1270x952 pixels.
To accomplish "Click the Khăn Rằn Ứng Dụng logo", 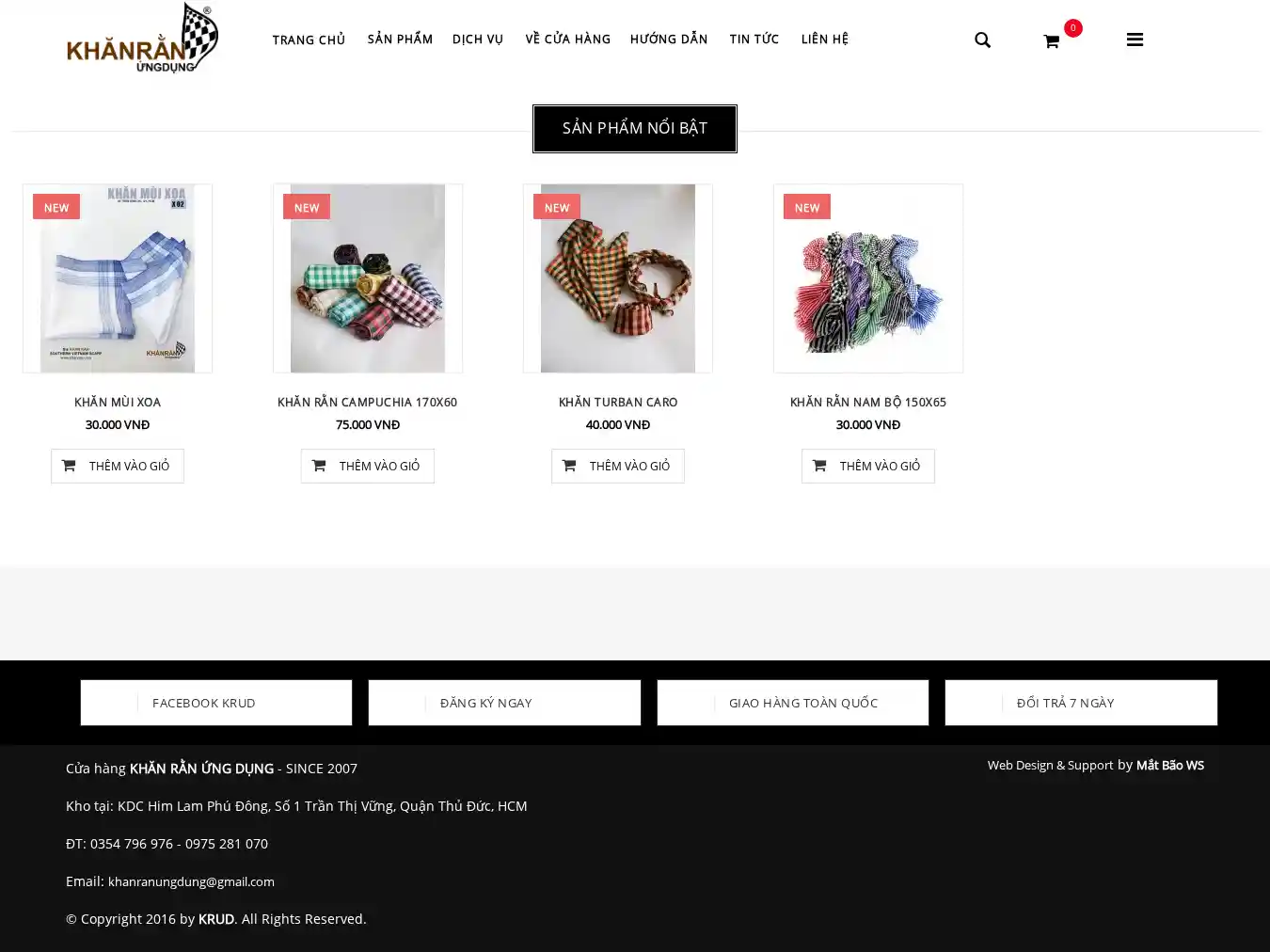I will click(x=142, y=38).
